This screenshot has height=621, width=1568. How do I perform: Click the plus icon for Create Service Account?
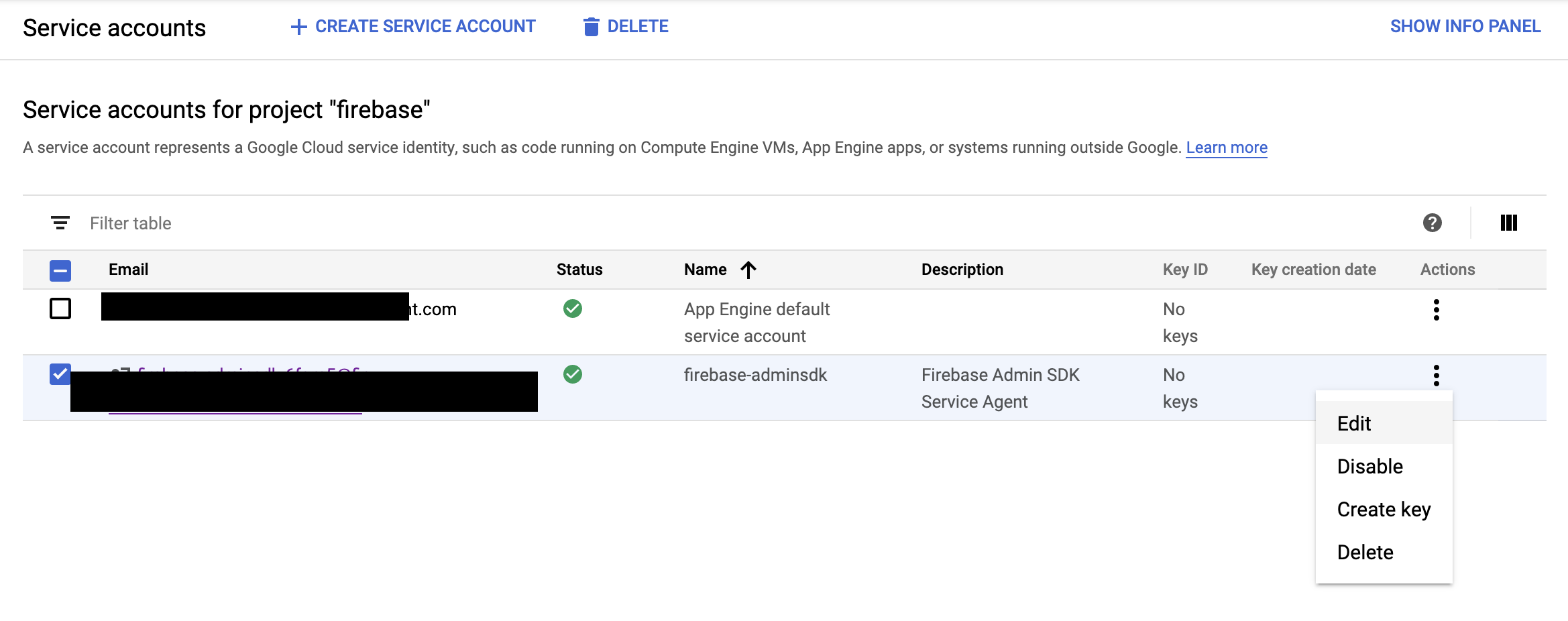pyautogui.click(x=298, y=27)
